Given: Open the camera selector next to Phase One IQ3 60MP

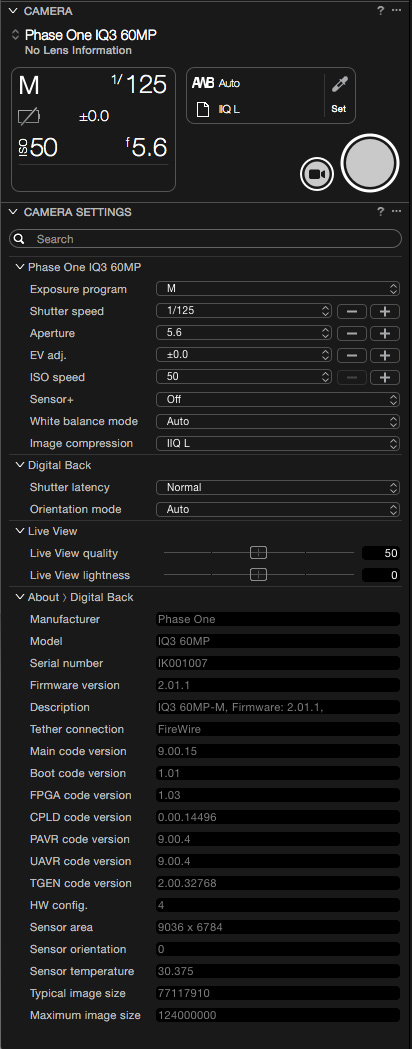Looking at the screenshot, I should tap(15, 35).
